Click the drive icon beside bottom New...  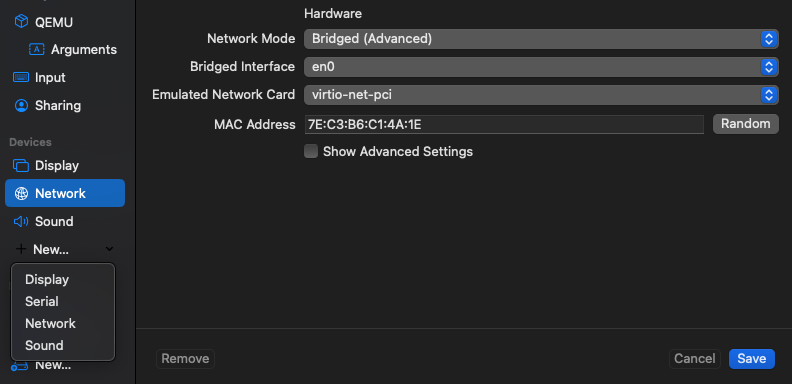click(20, 366)
